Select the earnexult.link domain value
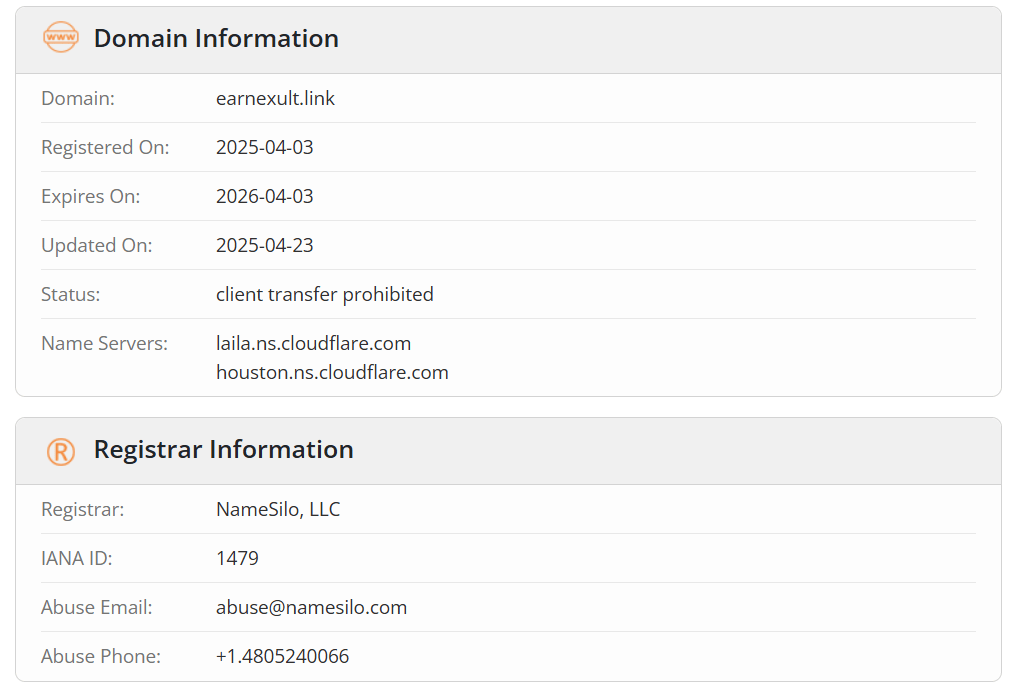This screenshot has width=1020, height=692. 275,98
